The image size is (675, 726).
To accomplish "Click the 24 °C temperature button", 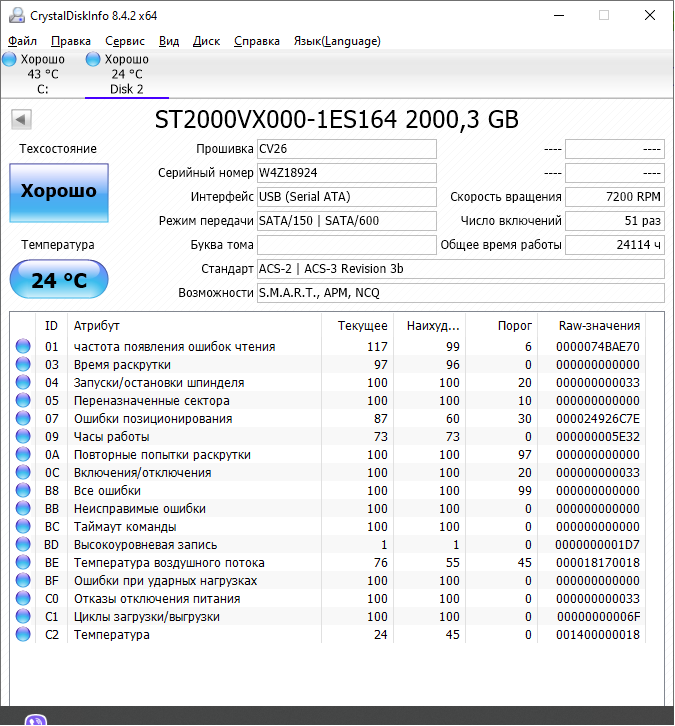I will point(58,280).
